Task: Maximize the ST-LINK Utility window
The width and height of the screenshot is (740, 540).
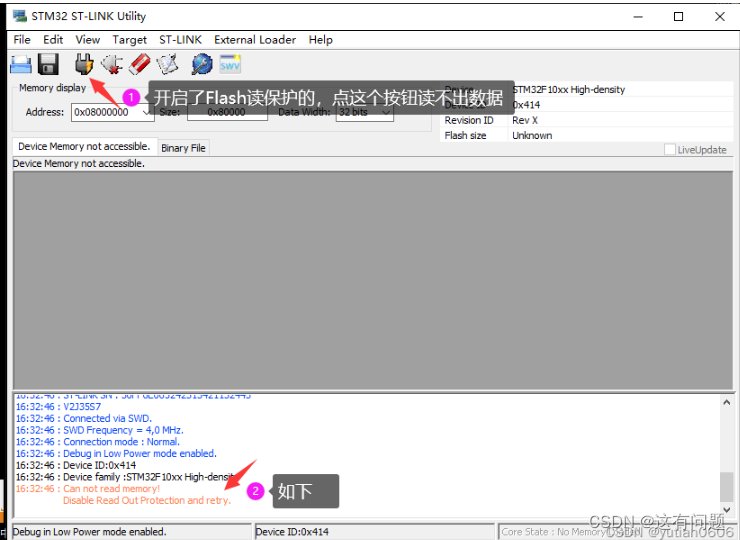Action: pos(678,17)
